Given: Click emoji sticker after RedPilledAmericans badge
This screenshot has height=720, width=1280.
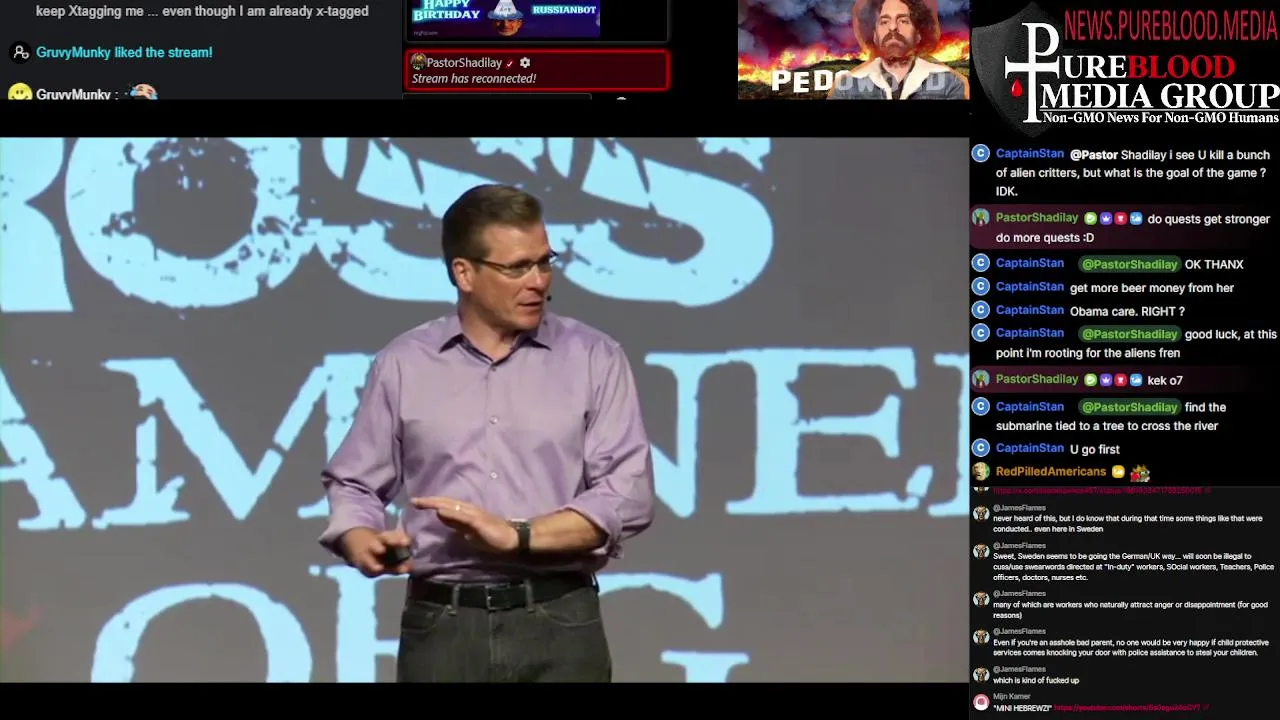Looking at the screenshot, I should click(x=1140, y=472).
